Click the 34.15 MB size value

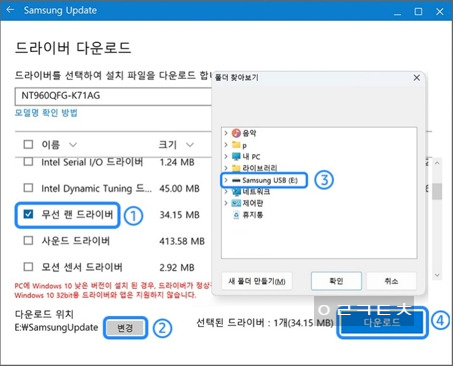179,215
